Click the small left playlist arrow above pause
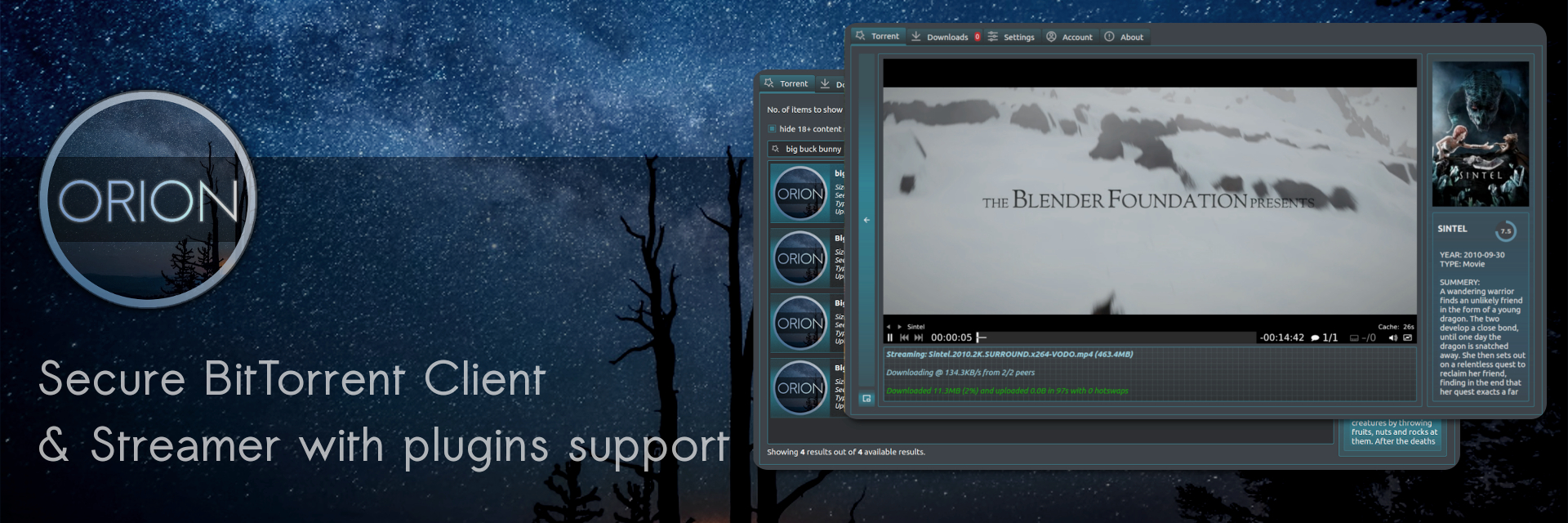The width and height of the screenshot is (1568, 523). [x=889, y=327]
